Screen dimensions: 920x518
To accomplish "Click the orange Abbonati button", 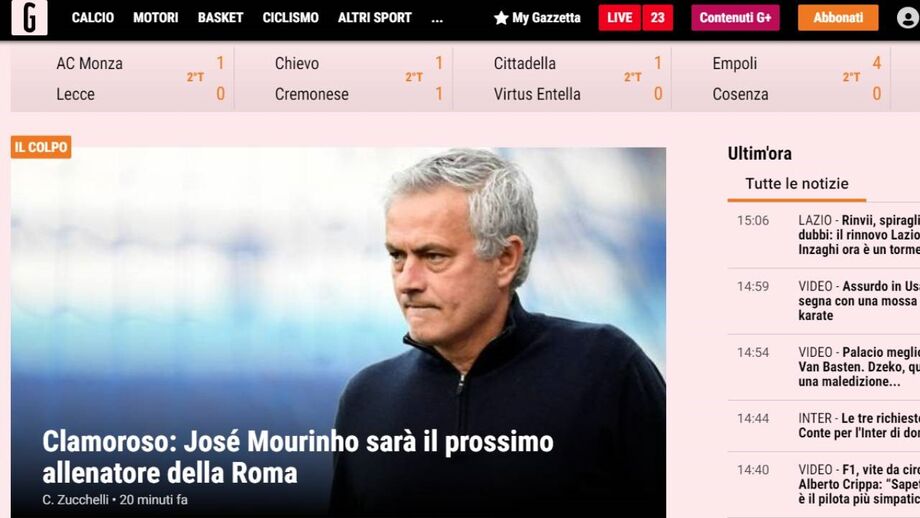I will 838,18.
